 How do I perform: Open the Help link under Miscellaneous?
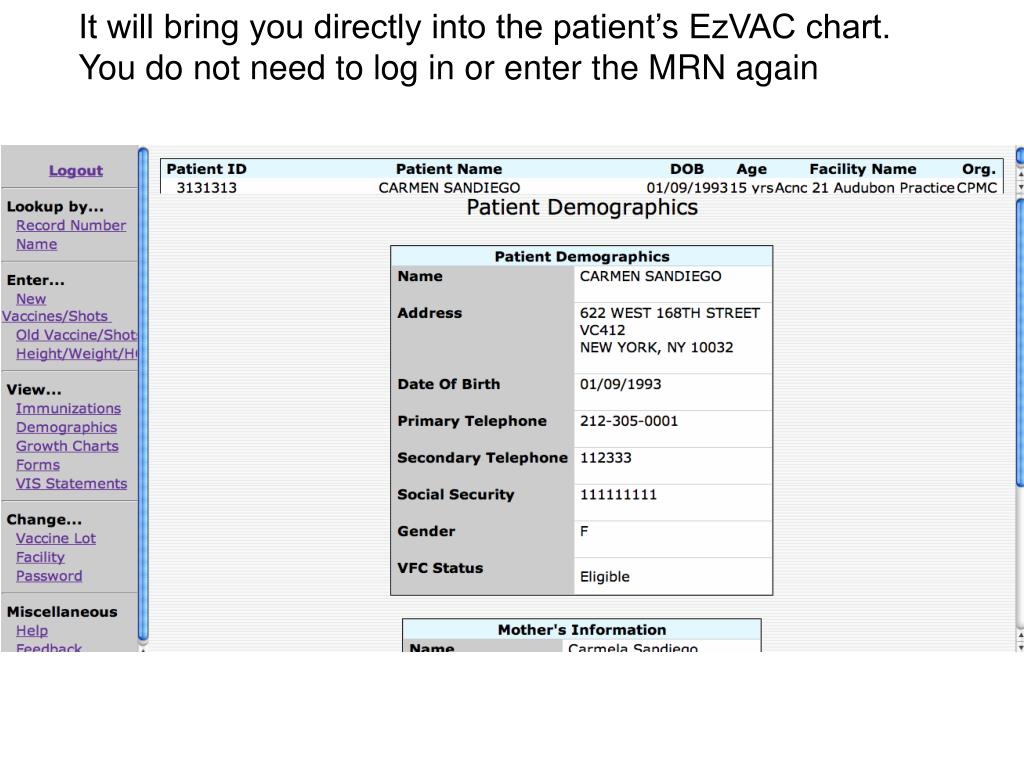click(x=32, y=631)
